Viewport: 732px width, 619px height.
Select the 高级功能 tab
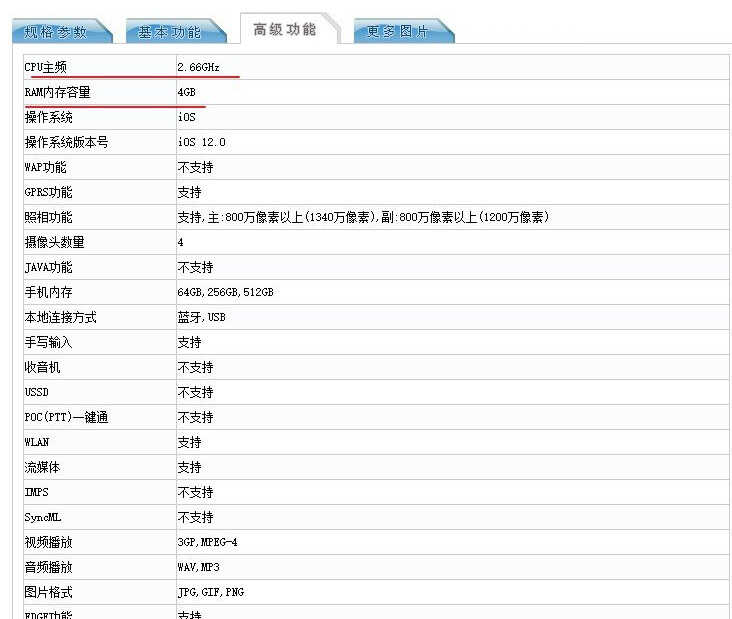(286, 29)
